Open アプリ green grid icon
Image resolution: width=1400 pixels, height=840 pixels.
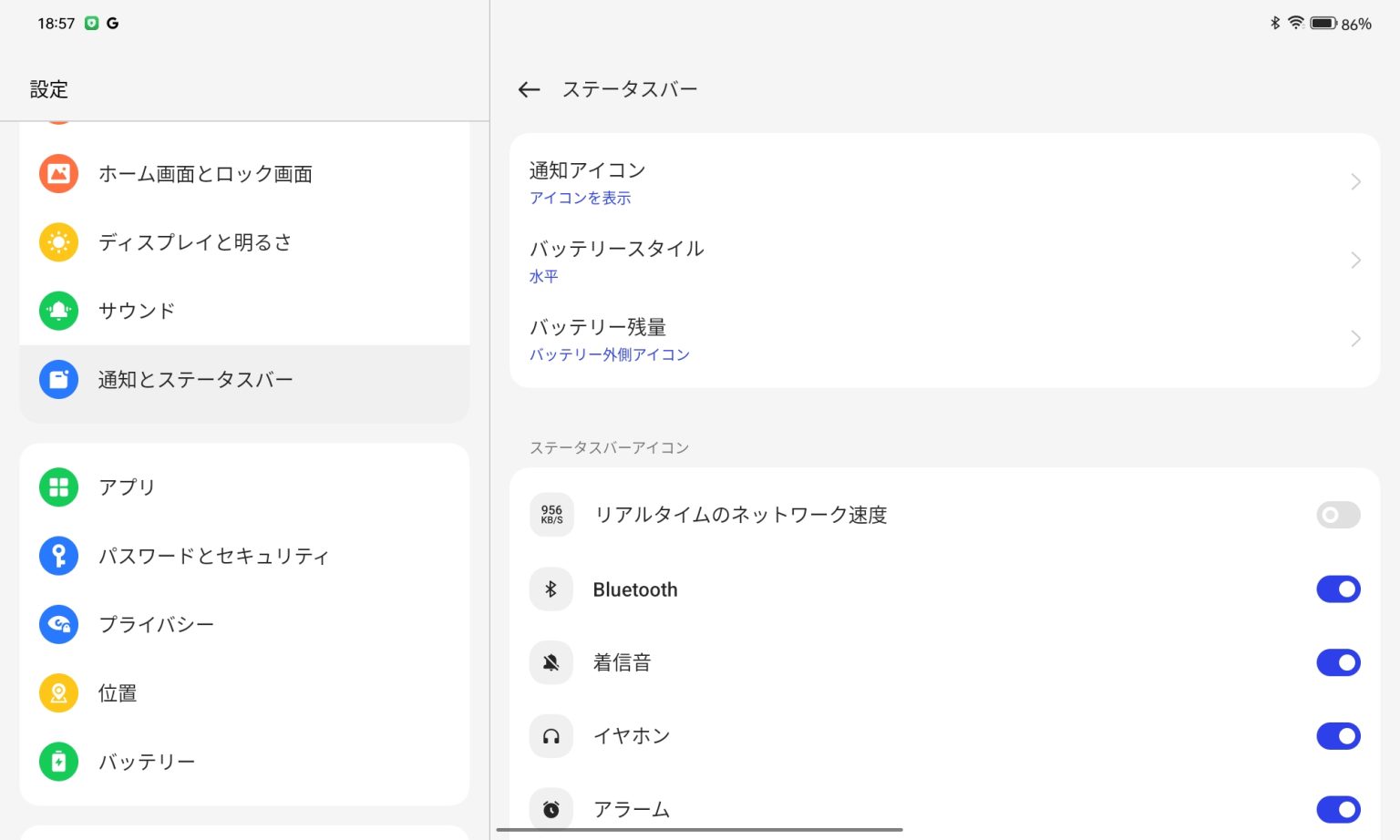tap(58, 487)
